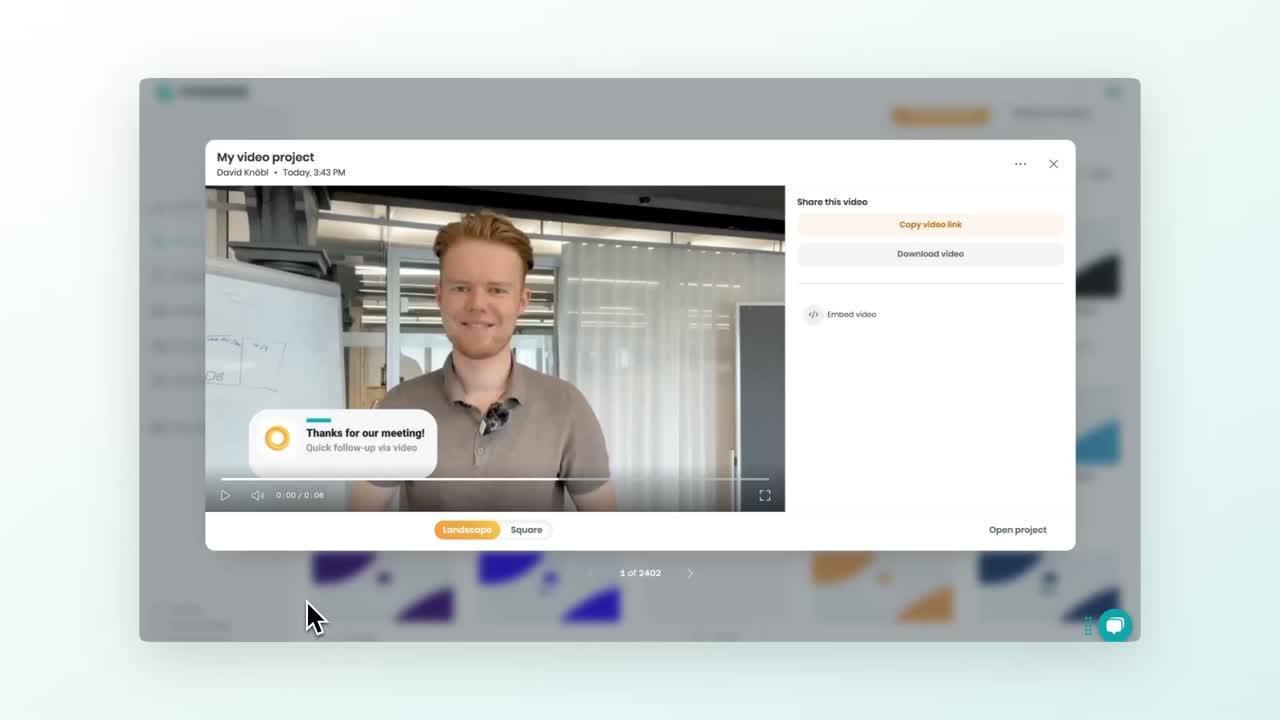
Task: Open project from the share dialog
Action: (x=1017, y=530)
